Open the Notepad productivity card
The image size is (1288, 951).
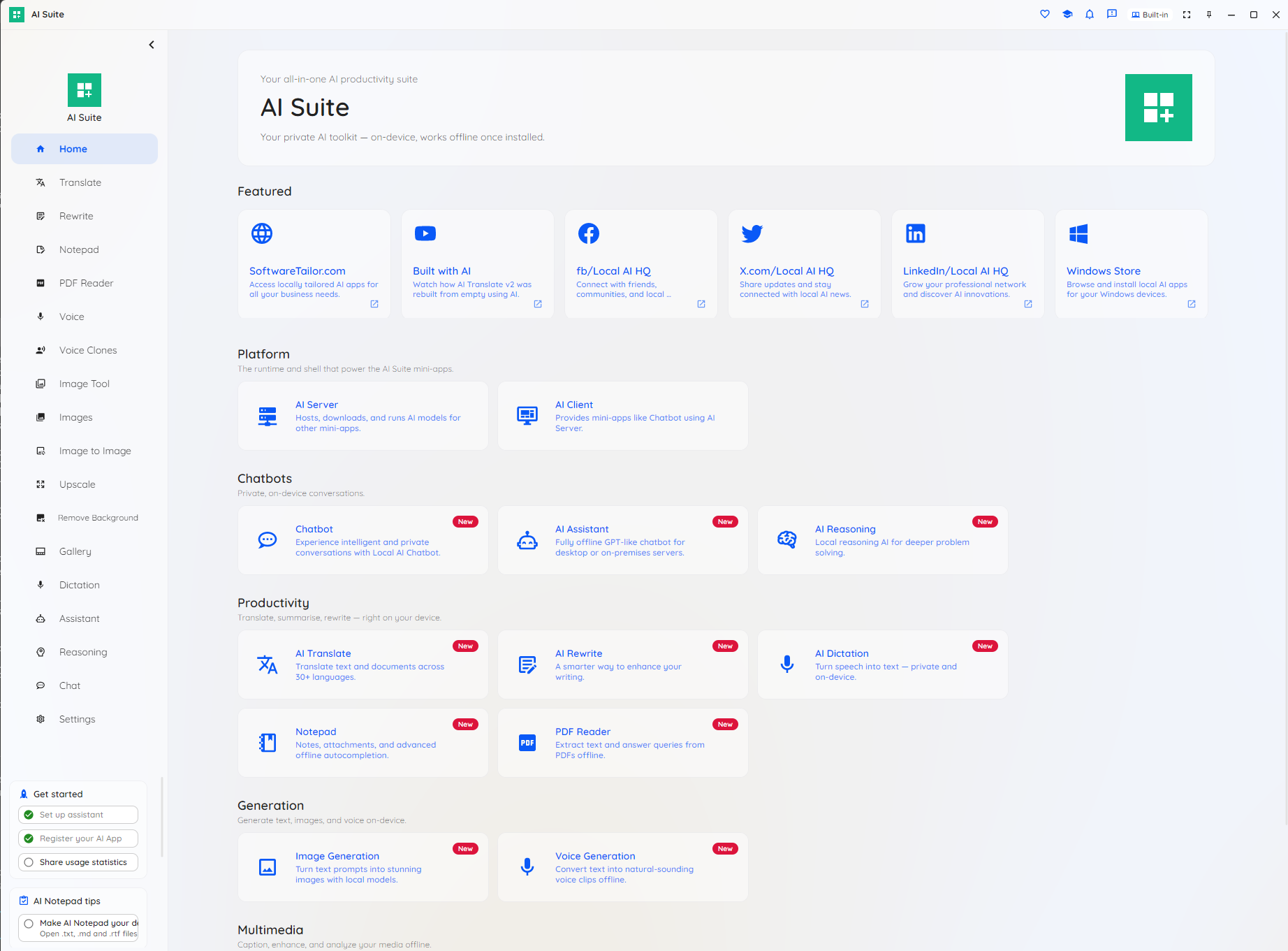point(363,743)
